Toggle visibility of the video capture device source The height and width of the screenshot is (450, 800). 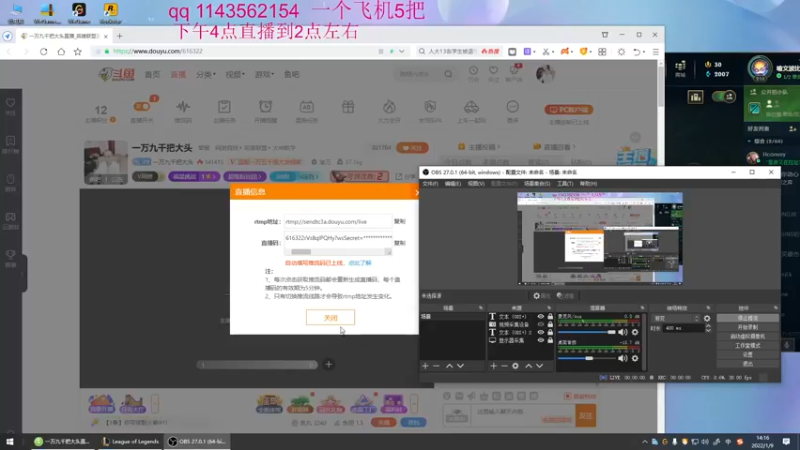[x=541, y=324]
